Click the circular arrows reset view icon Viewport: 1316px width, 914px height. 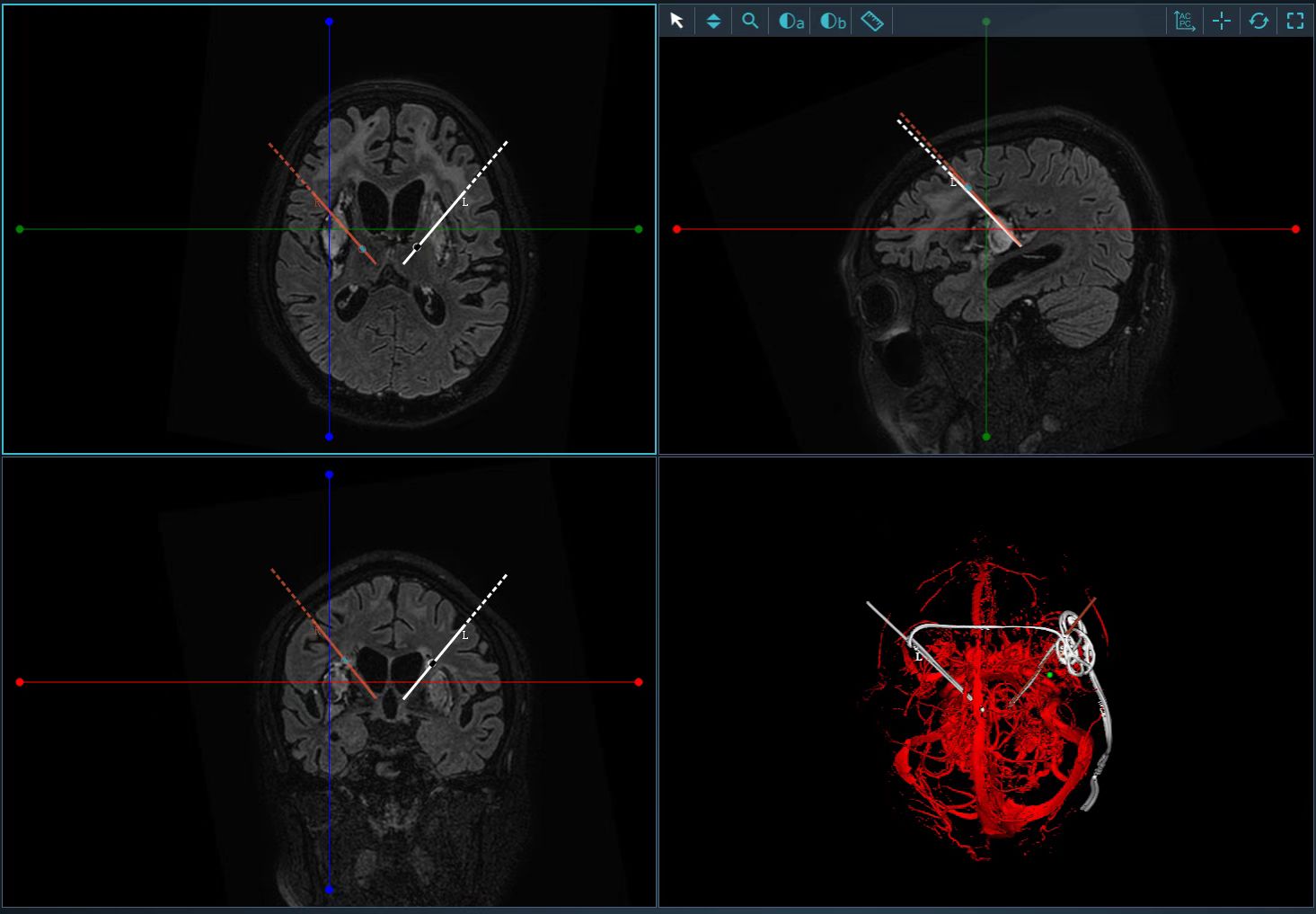point(1259,21)
